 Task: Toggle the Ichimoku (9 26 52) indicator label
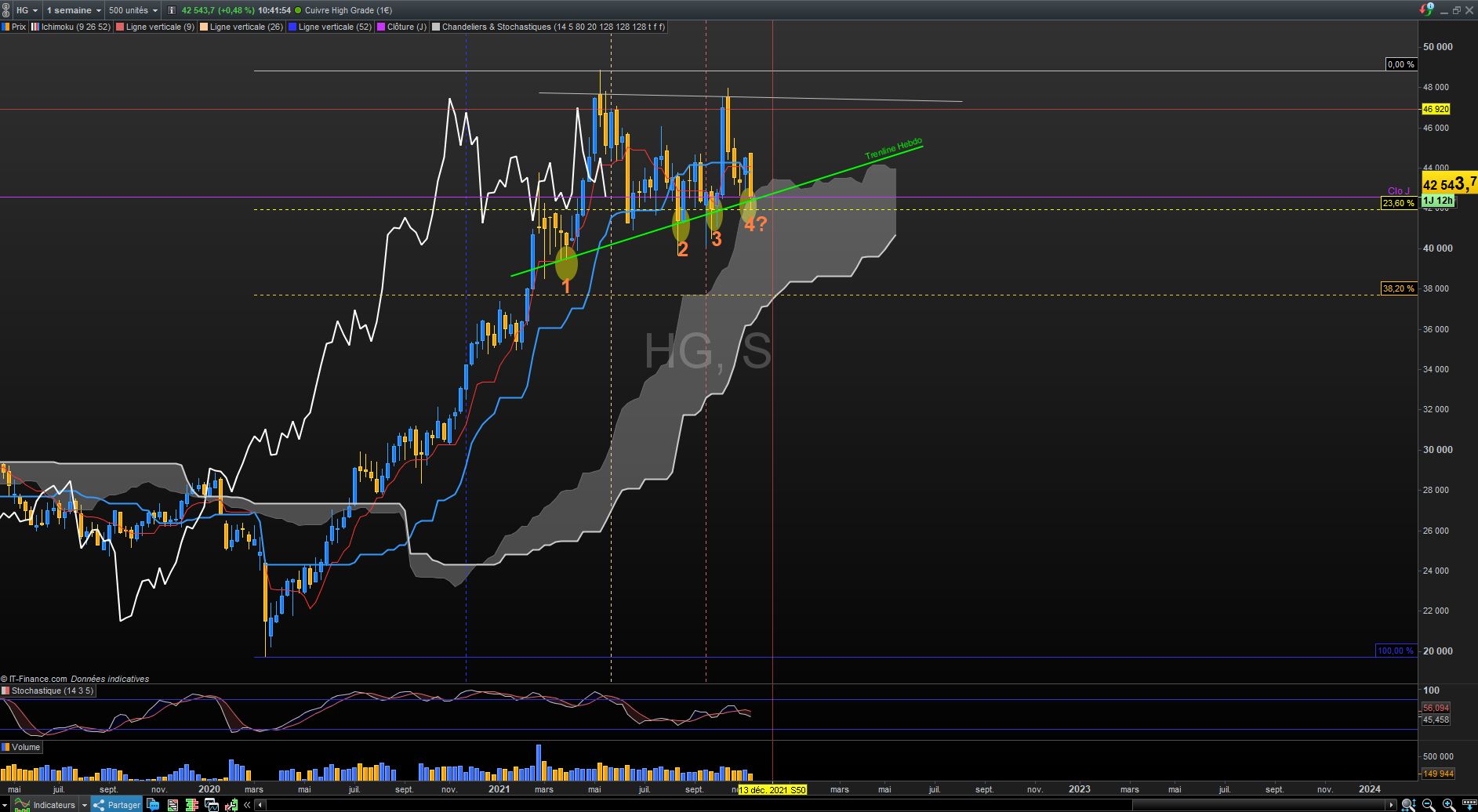71,27
